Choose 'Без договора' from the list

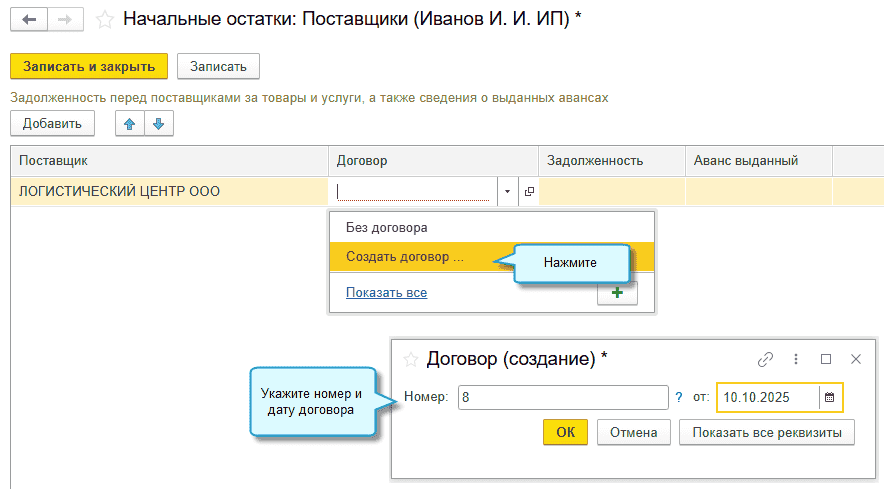pyautogui.click(x=387, y=227)
